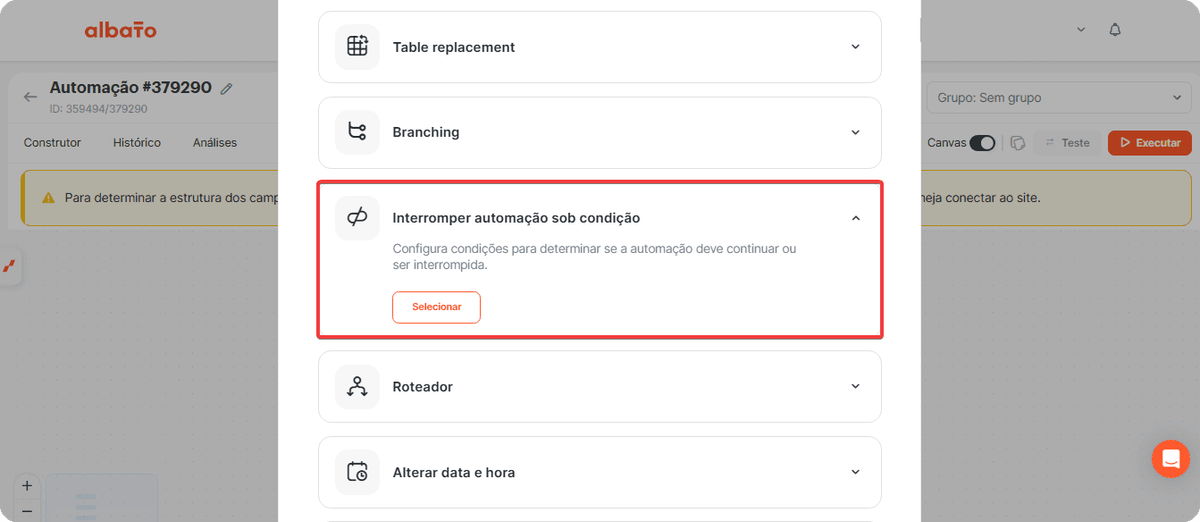1200x522 pixels.
Task: Go back with the left arrow
Action: pyautogui.click(x=31, y=97)
